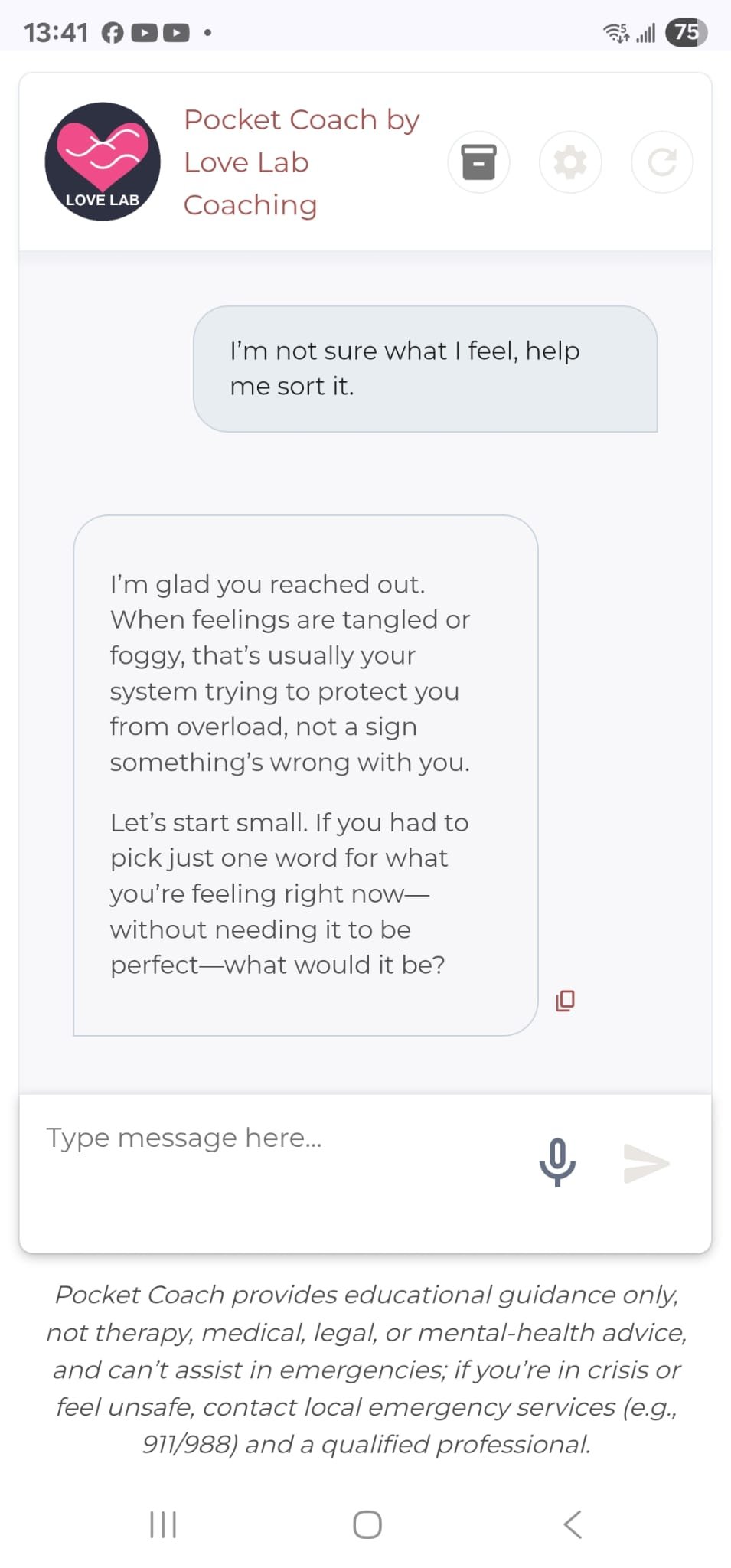The width and height of the screenshot is (731, 1568).
Task: Focus the 'Type message here...' input field
Action: (x=276, y=1138)
